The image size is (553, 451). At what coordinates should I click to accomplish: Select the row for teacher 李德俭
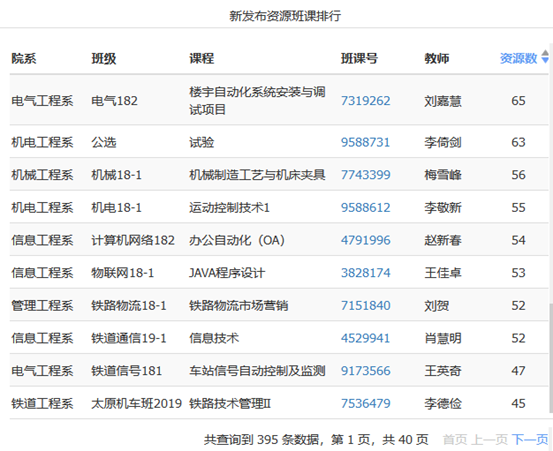tap(279, 403)
